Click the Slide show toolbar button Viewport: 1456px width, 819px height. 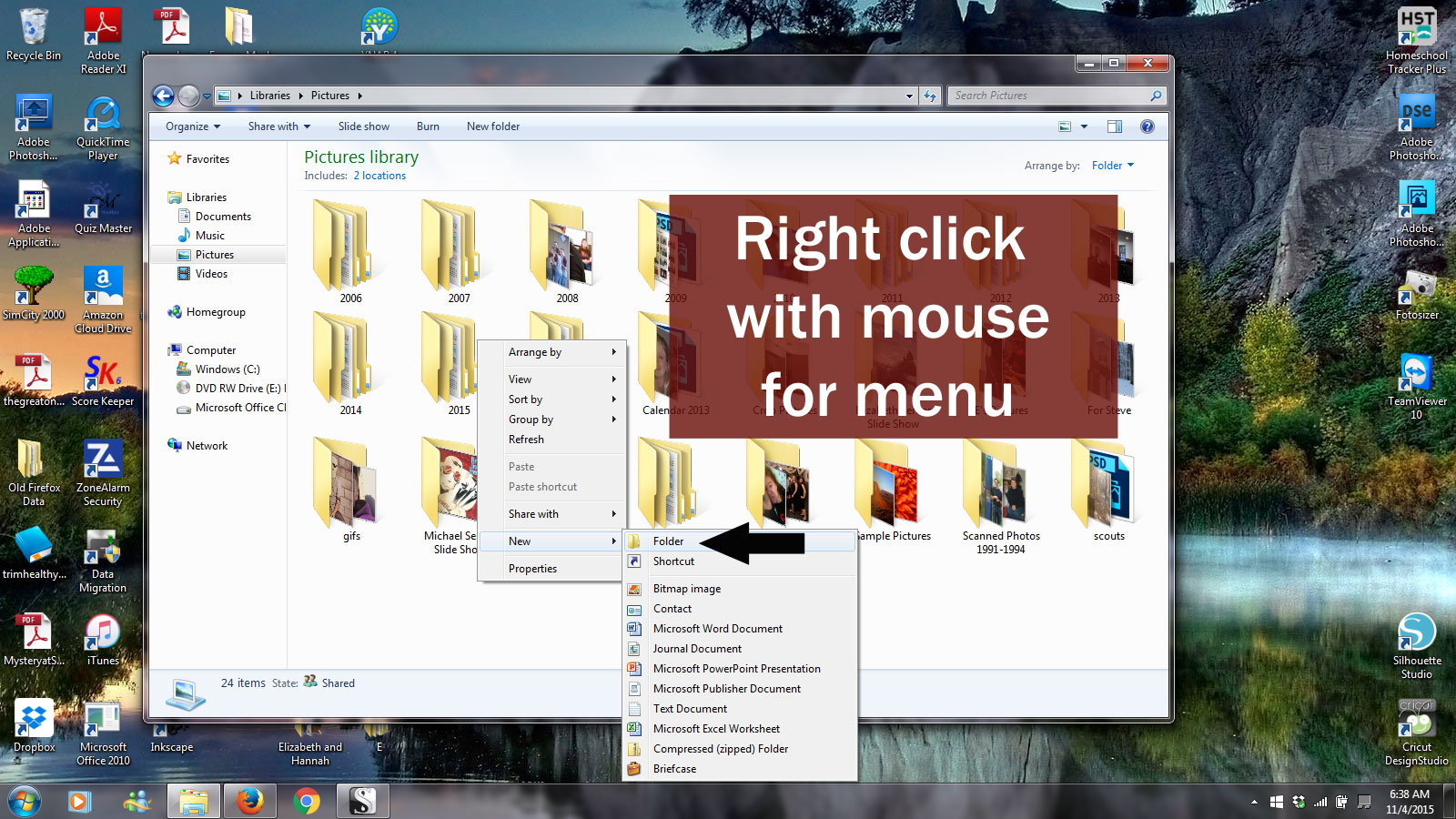pyautogui.click(x=364, y=126)
